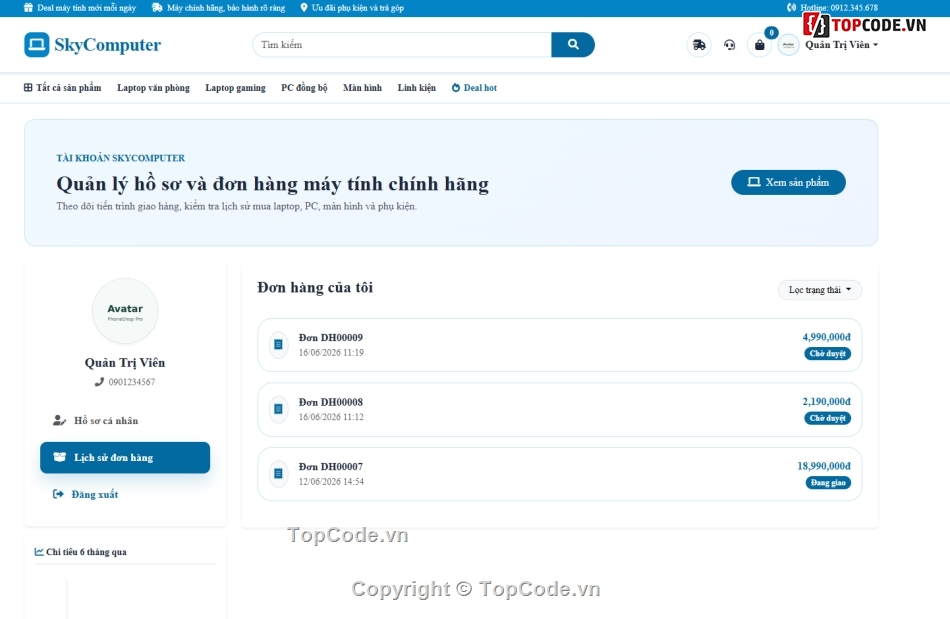
Task: Click the Chờ duyệt badge of DH00009
Action: click(x=828, y=354)
